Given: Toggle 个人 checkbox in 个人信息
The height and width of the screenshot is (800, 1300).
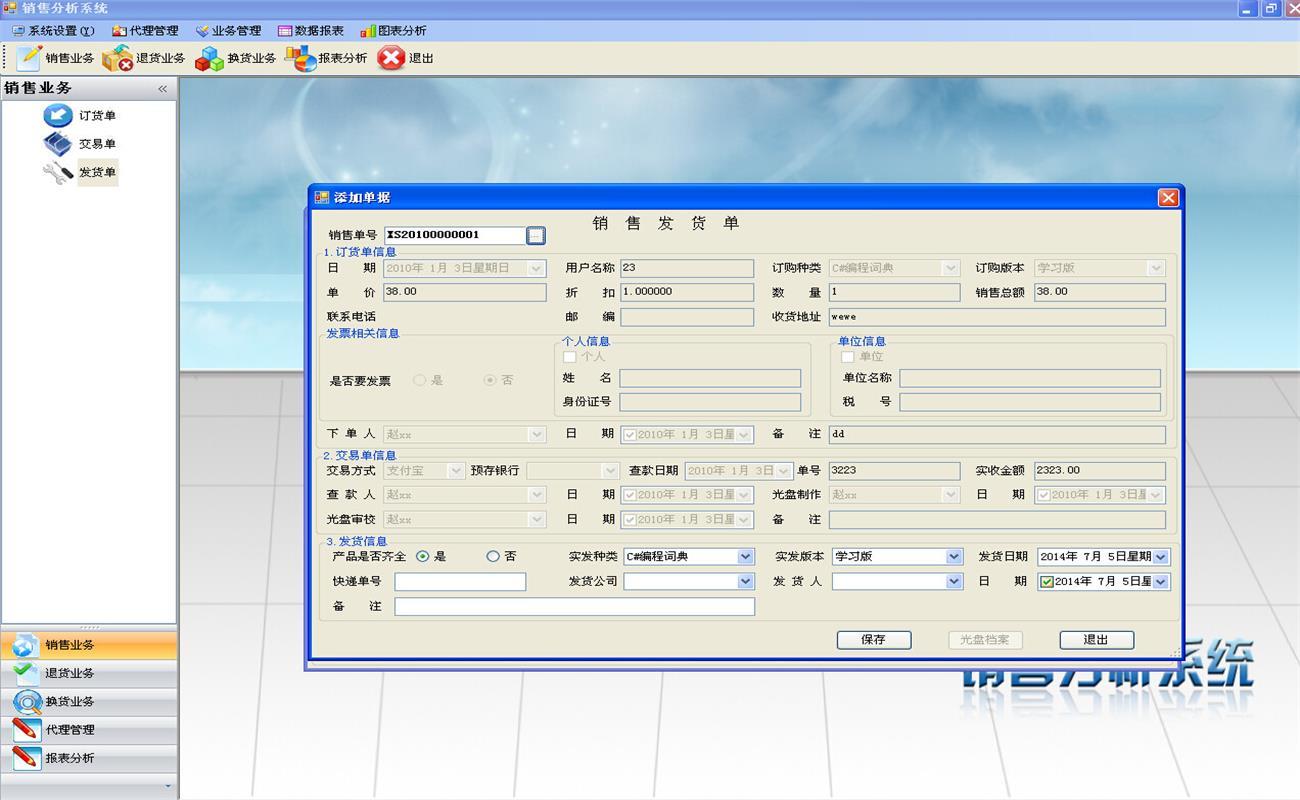Looking at the screenshot, I should (x=570, y=357).
